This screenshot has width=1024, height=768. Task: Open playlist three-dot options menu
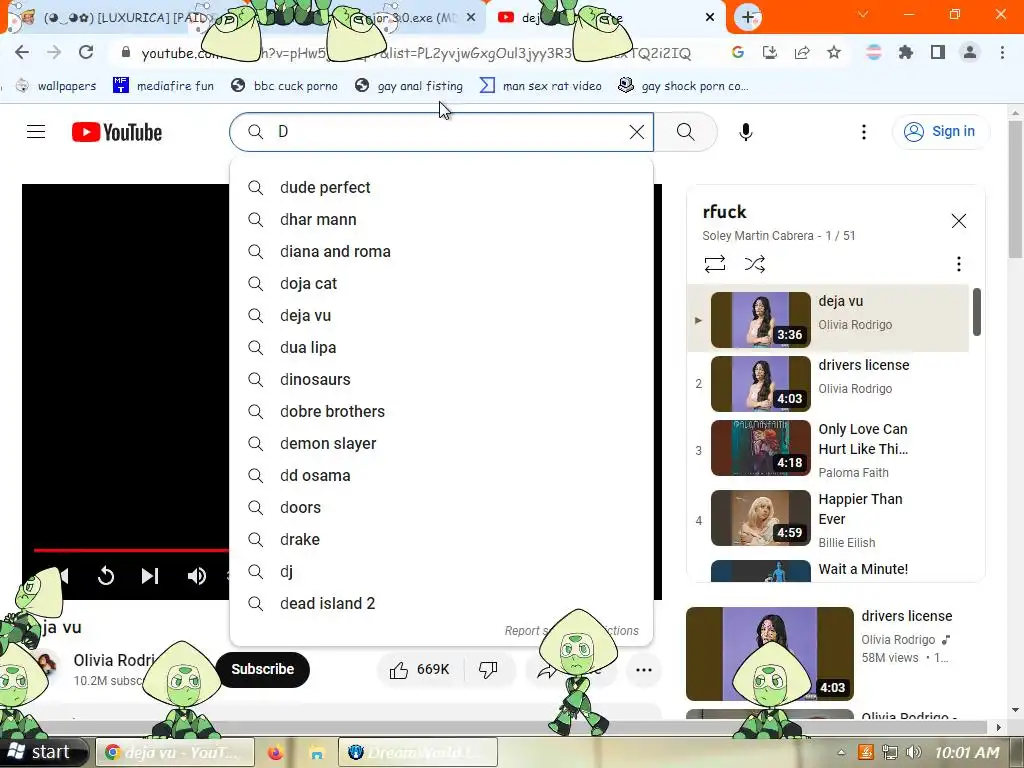(x=959, y=264)
